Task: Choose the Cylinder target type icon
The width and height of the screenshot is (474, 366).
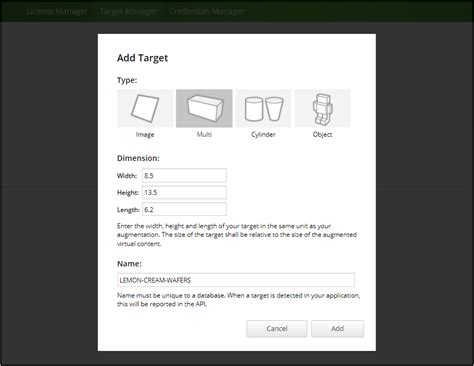Action: 263,108
